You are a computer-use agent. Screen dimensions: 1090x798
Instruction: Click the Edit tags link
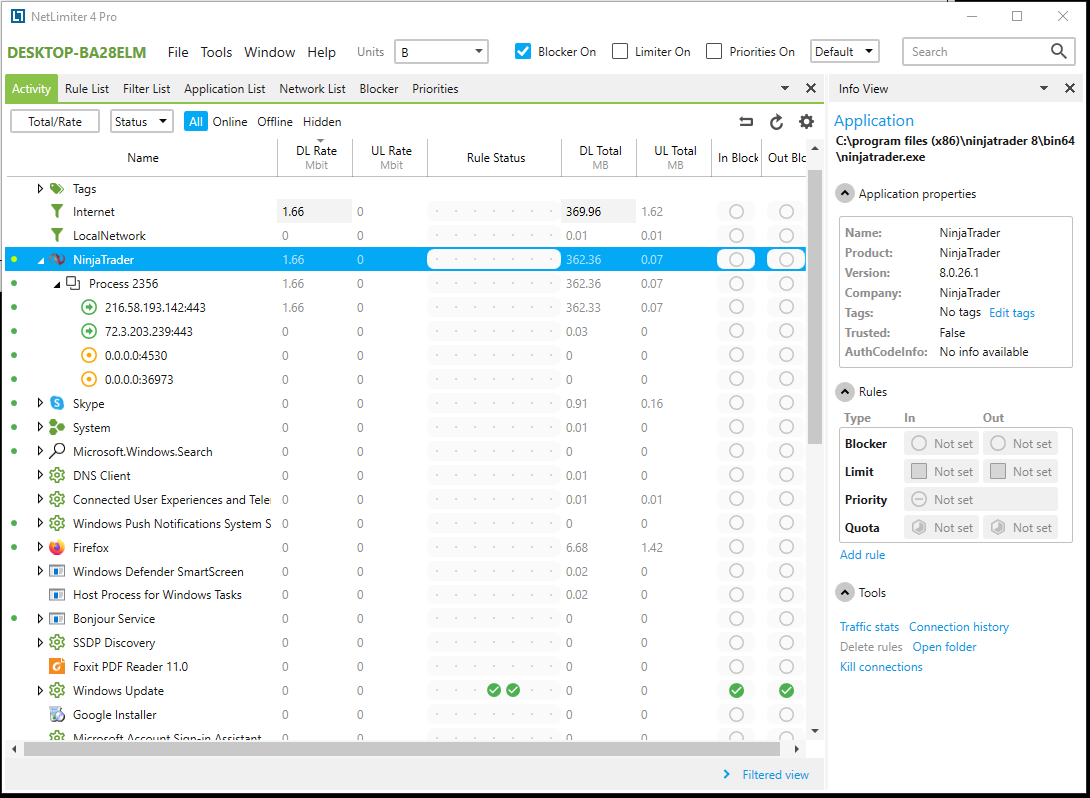coord(1011,313)
